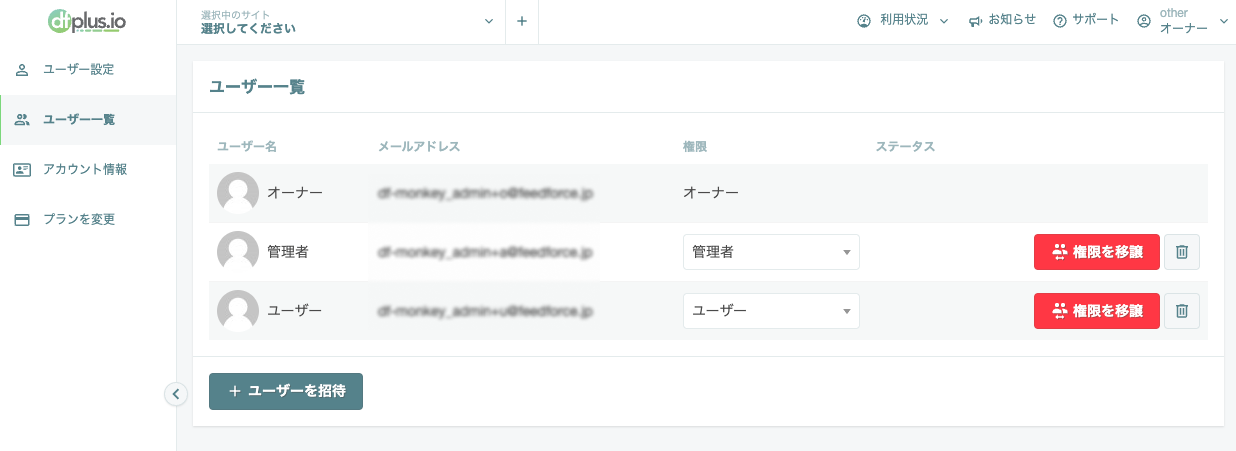Click the オーナー permission text in the 権限 column
The width and height of the screenshot is (1236, 451).
click(x=711, y=193)
